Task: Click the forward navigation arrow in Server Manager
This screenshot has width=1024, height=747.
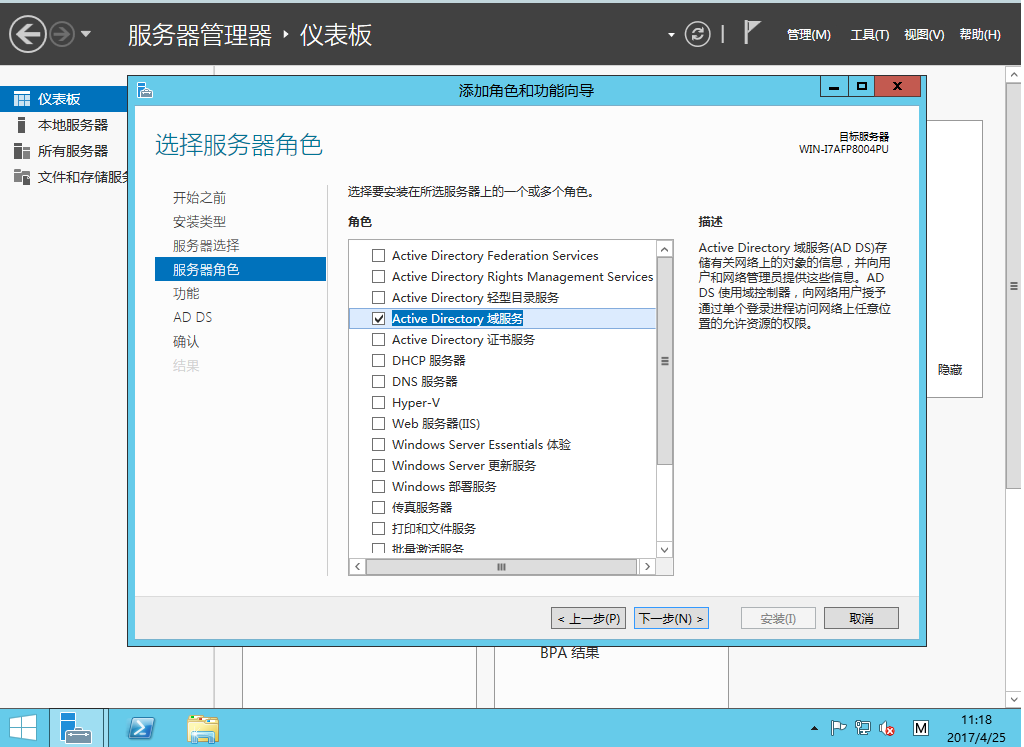Action: 63,34
